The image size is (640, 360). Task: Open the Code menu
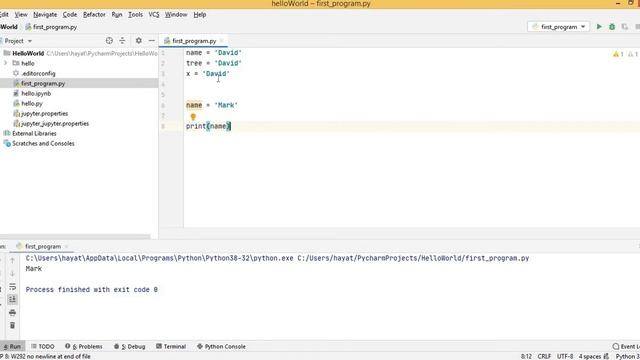(69, 15)
